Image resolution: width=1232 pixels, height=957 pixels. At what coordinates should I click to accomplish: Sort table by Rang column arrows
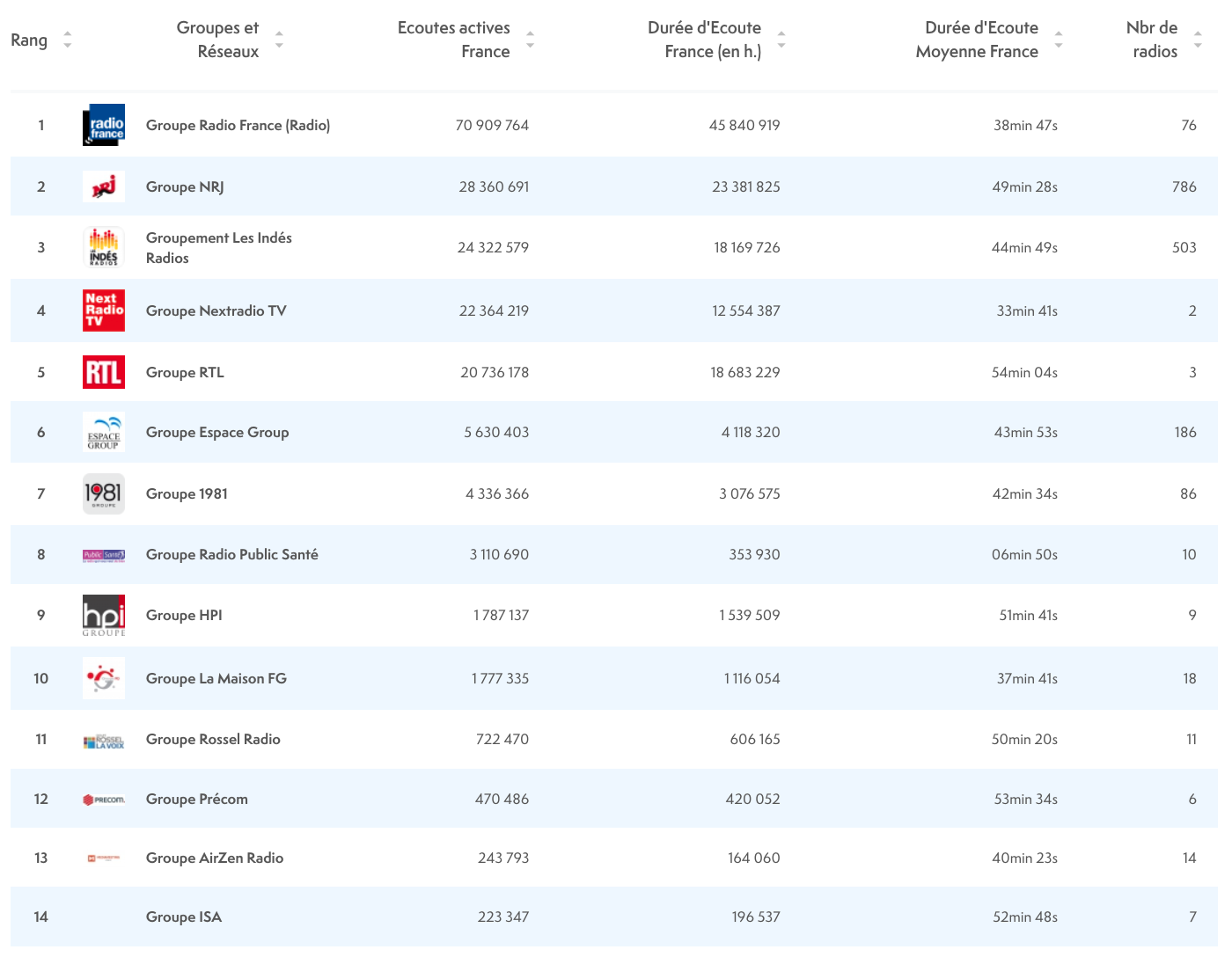(x=68, y=40)
